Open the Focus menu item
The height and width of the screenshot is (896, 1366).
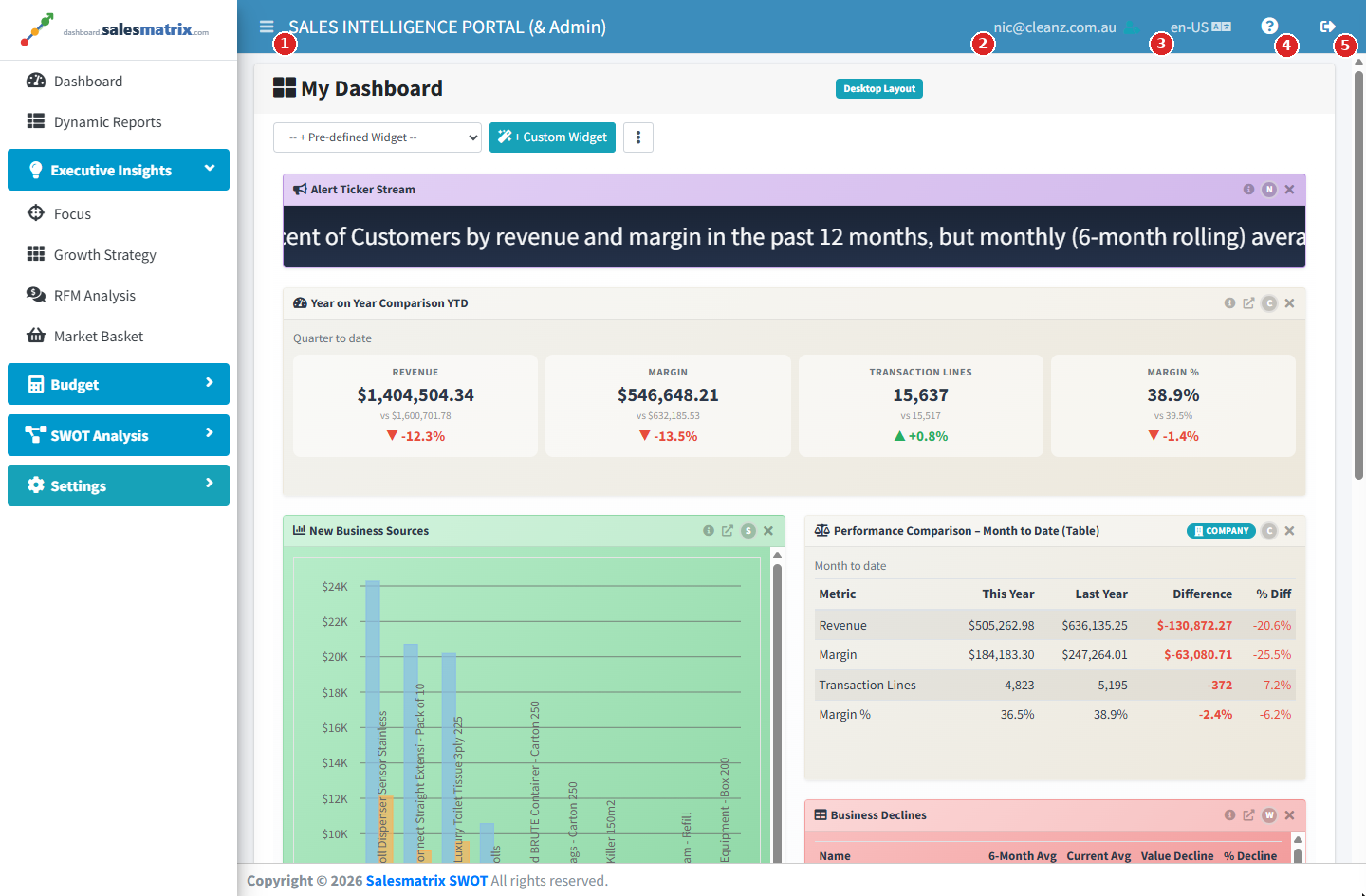click(x=119, y=214)
